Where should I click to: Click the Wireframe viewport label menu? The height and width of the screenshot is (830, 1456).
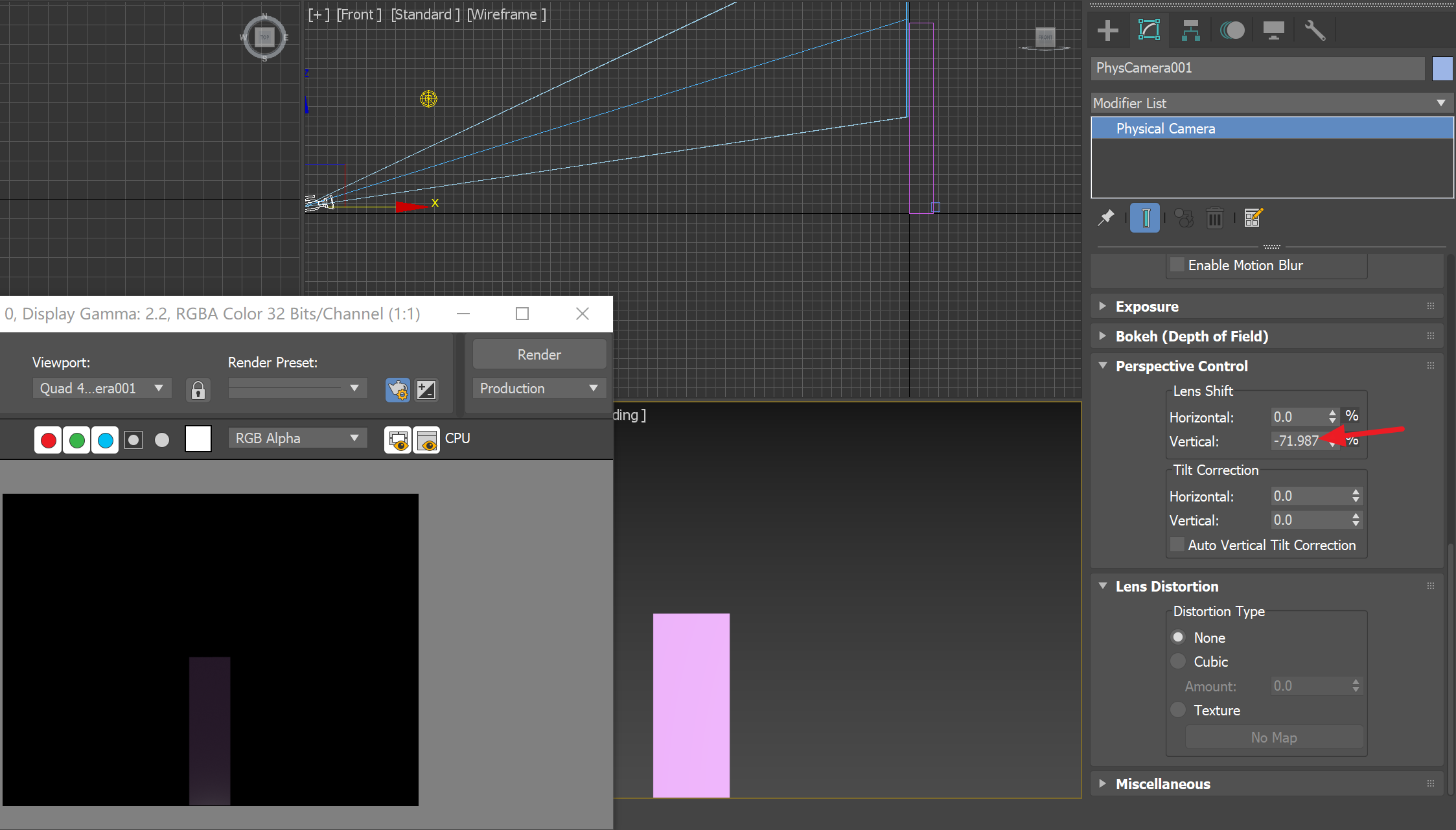point(506,14)
